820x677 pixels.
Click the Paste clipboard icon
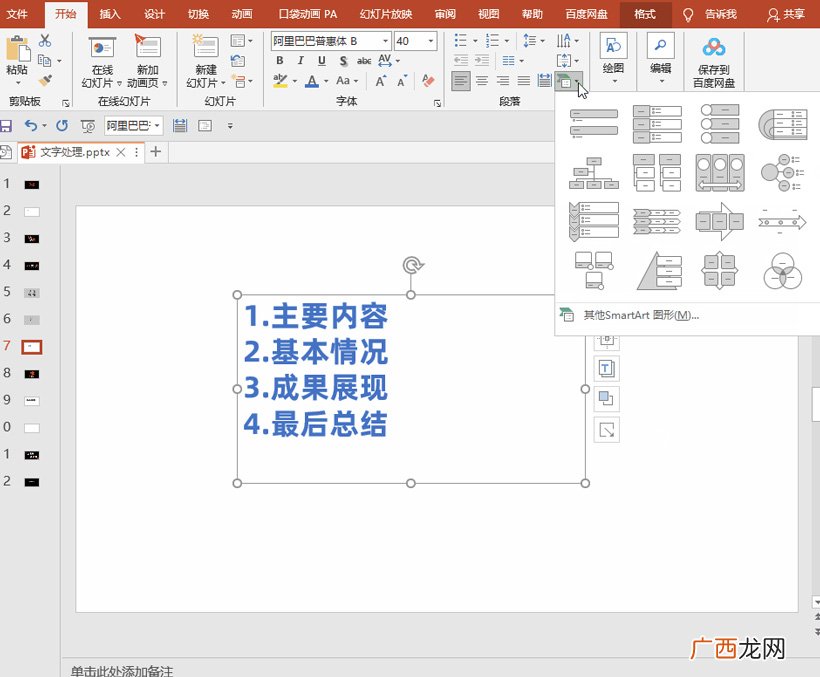tap(18, 50)
